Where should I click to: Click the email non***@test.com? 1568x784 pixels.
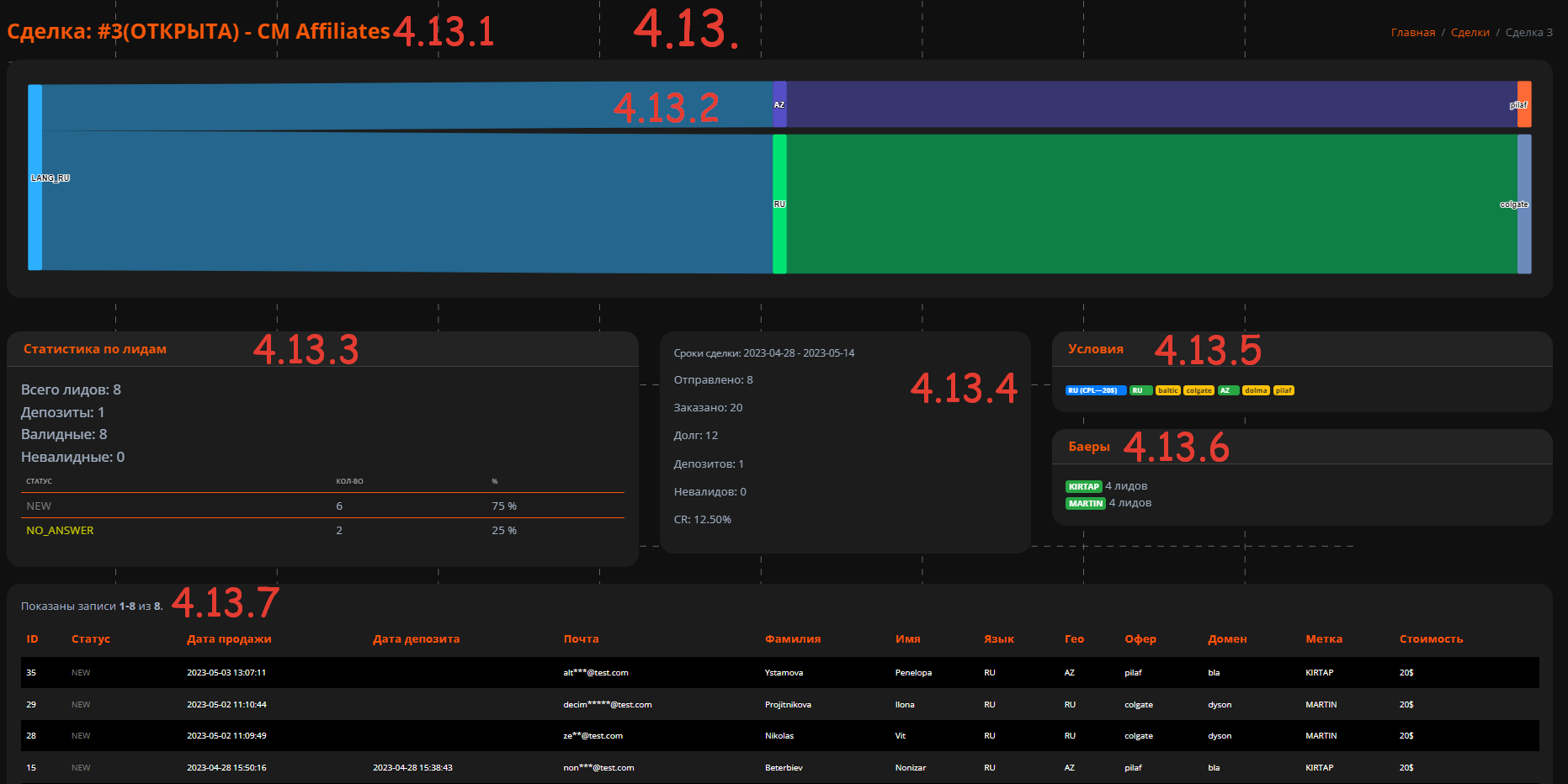[x=598, y=768]
